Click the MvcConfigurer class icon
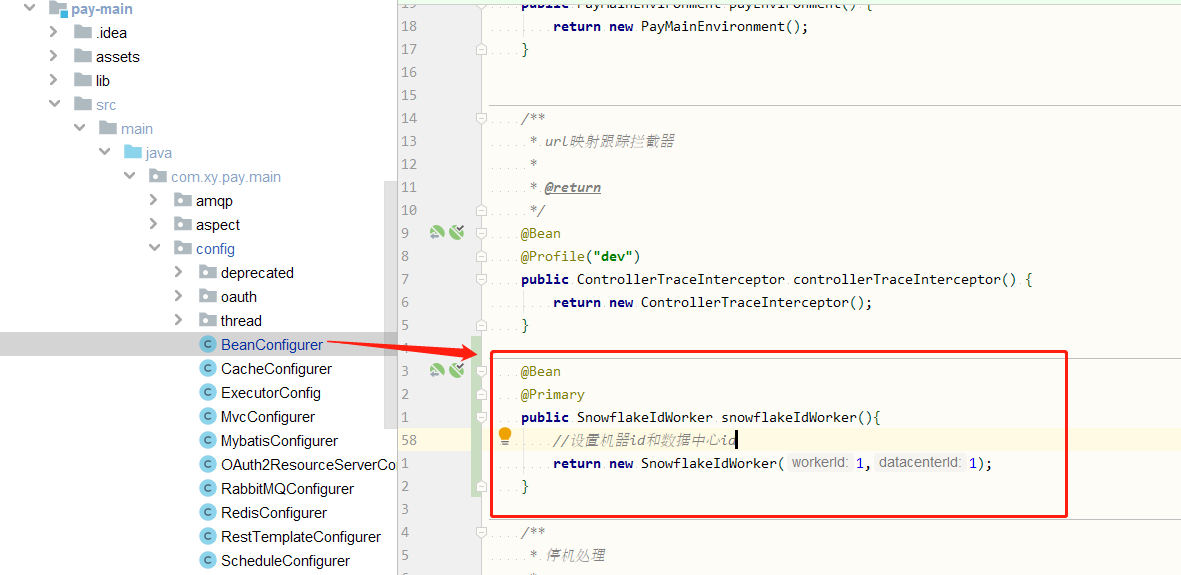Image resolution: width=1181 pixels, height=575 pixels. (207, 417)
